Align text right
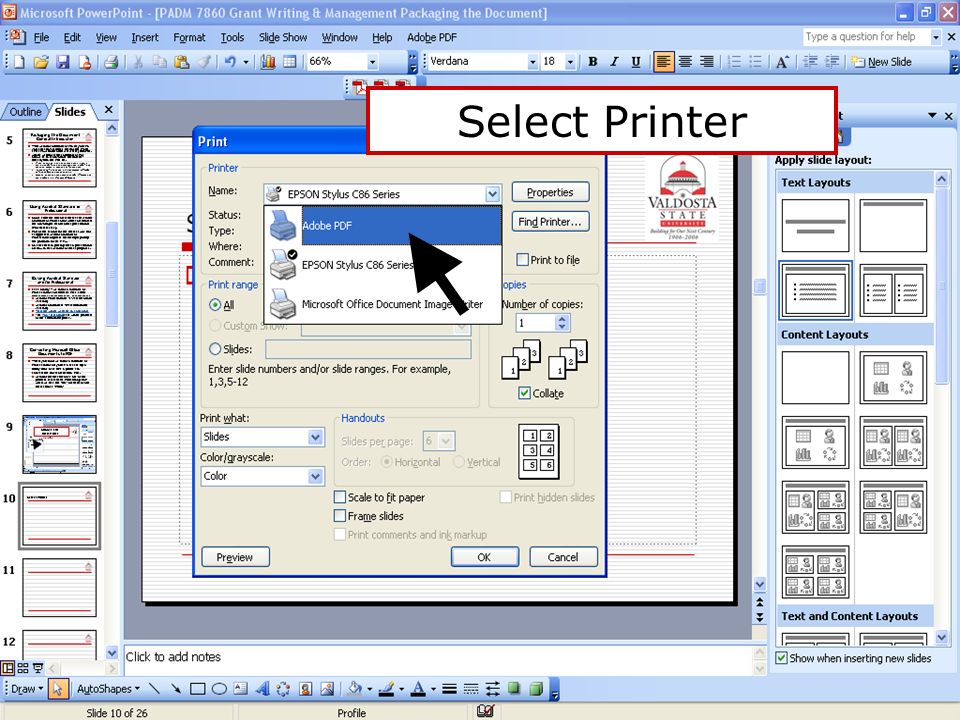The image size is (960, 720). click(x=707, y=62)
